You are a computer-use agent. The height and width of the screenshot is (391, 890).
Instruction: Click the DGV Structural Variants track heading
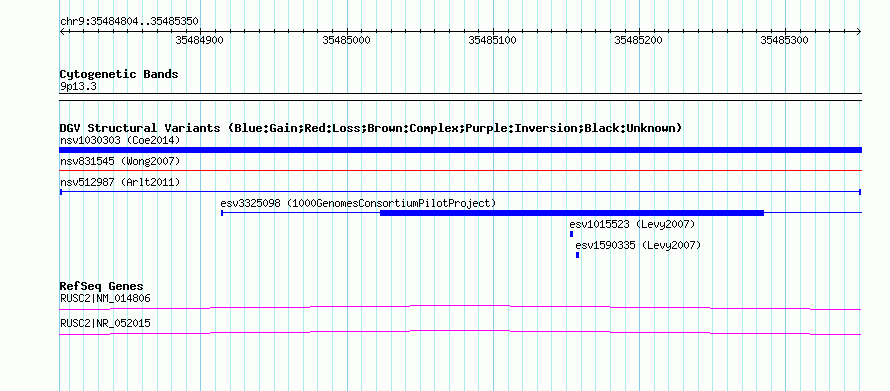(371, 128)
